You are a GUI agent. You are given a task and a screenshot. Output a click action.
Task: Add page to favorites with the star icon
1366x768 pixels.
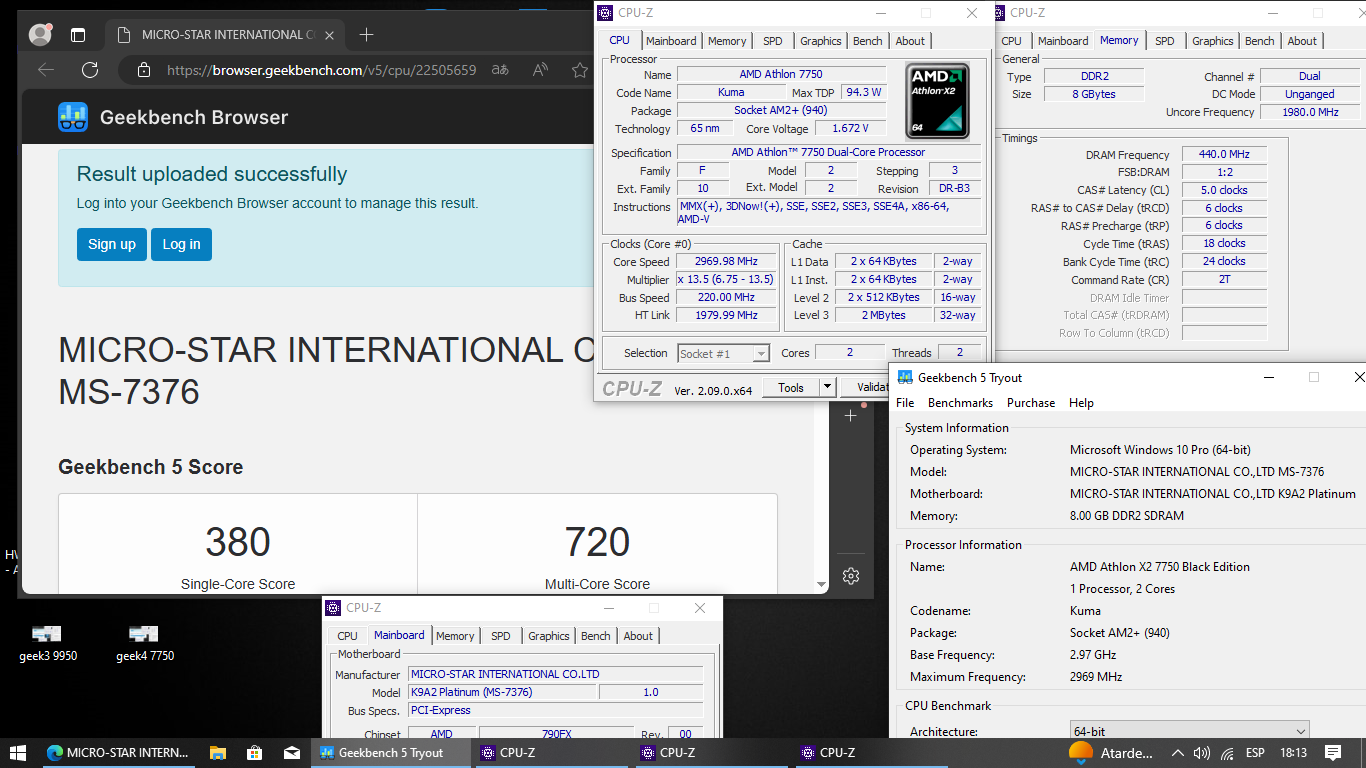click(x=579, y=70)
